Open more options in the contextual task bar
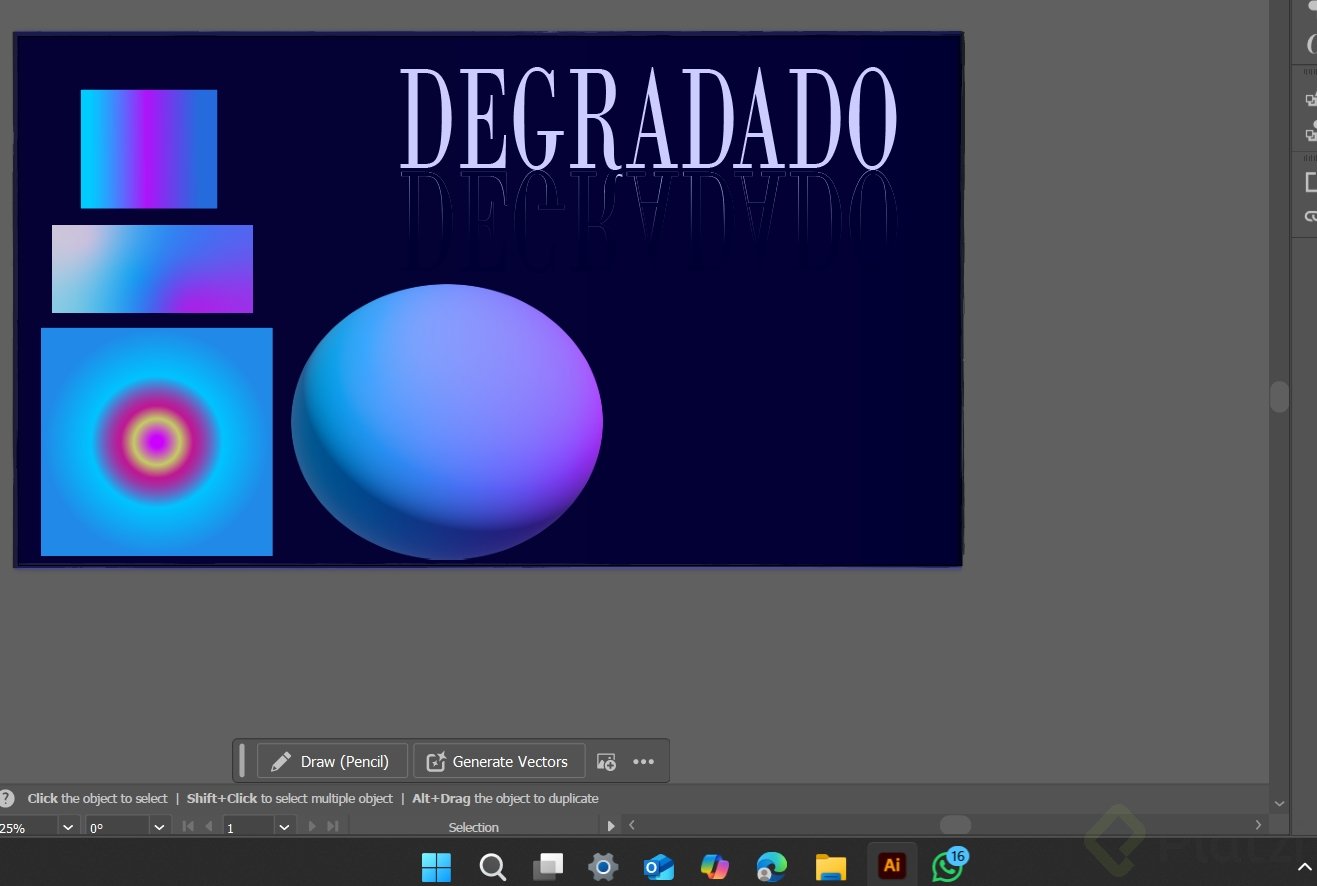 click(644, 762)
